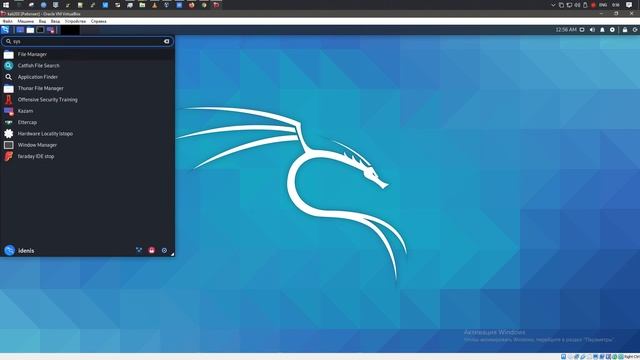The height and width of the screenshot is (360, 640).
Task: Click the Hardware Locality gear icon
Action: [9, 133]
